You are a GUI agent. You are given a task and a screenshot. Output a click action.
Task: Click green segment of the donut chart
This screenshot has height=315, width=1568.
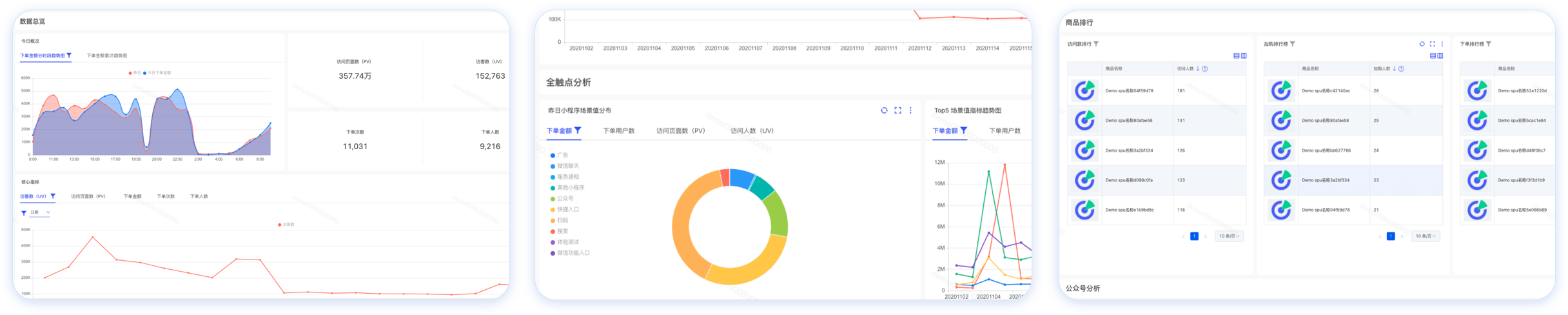click(x=777, y=214)
